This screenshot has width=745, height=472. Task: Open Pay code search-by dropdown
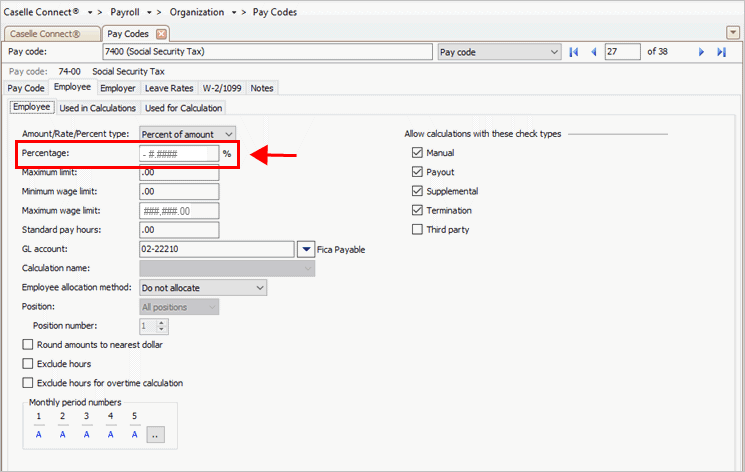click(499, 52)
